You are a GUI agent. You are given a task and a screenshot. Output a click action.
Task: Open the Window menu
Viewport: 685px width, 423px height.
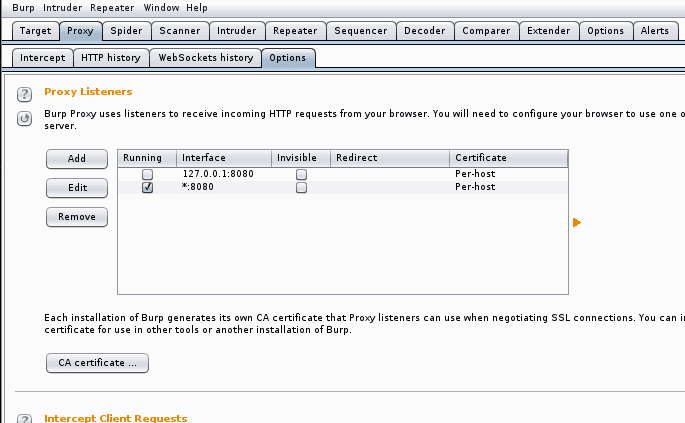pyautogui.click(x=161, y=8)
